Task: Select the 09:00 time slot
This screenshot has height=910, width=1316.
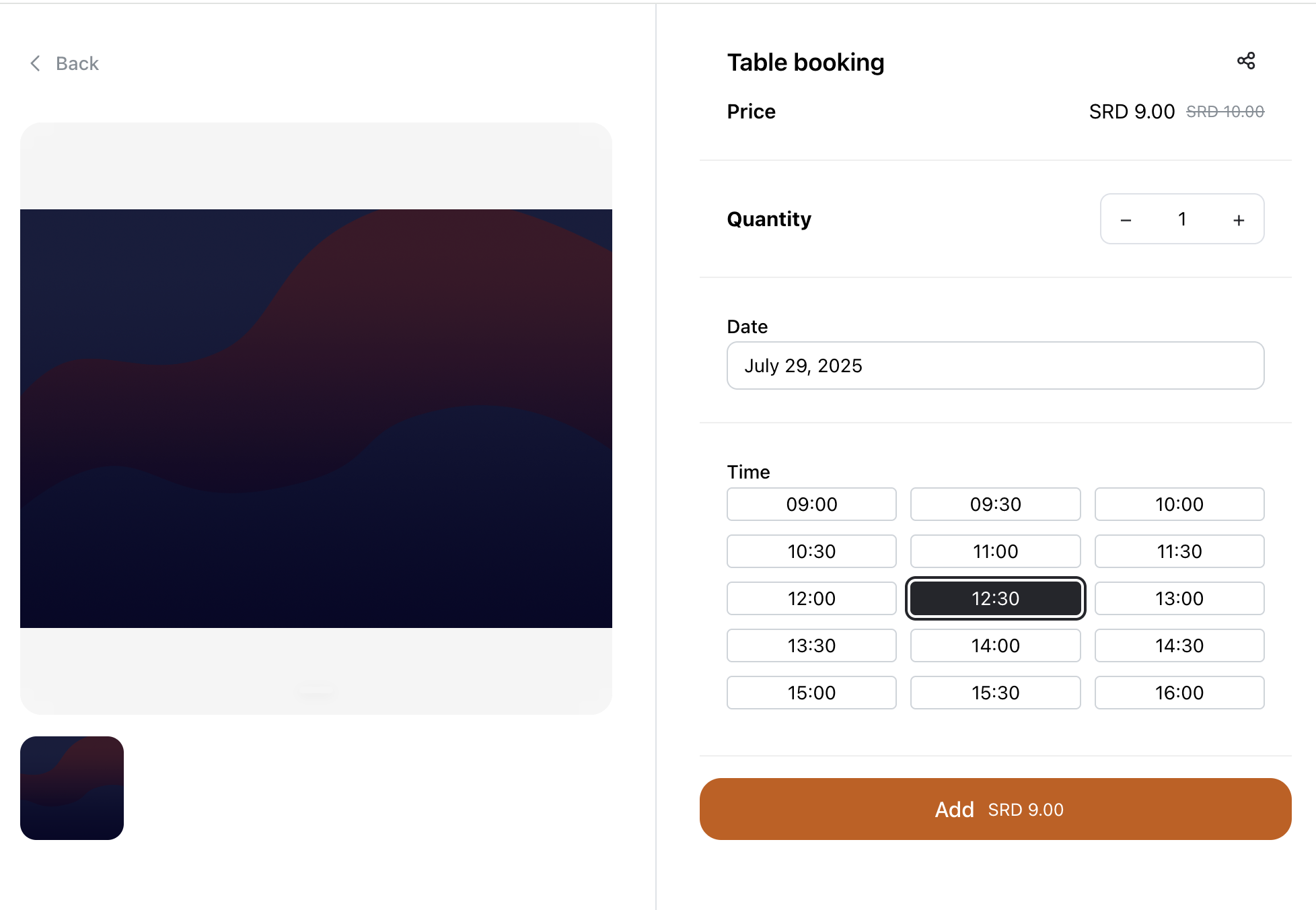Action: click(x=811, y=504)
